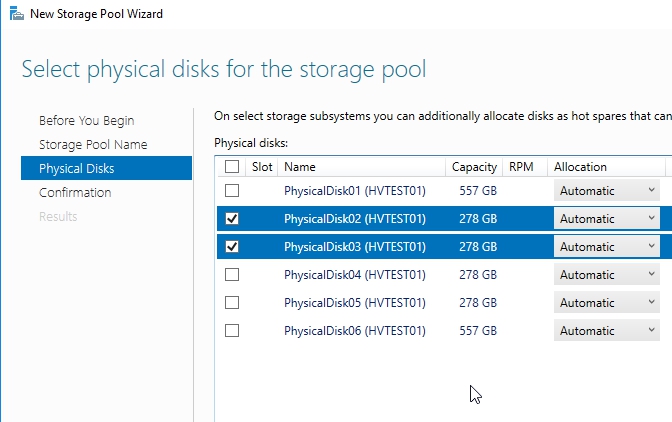Go to the Confirmation step
This screenshot has height=422, width=672.
coord(75,193)
